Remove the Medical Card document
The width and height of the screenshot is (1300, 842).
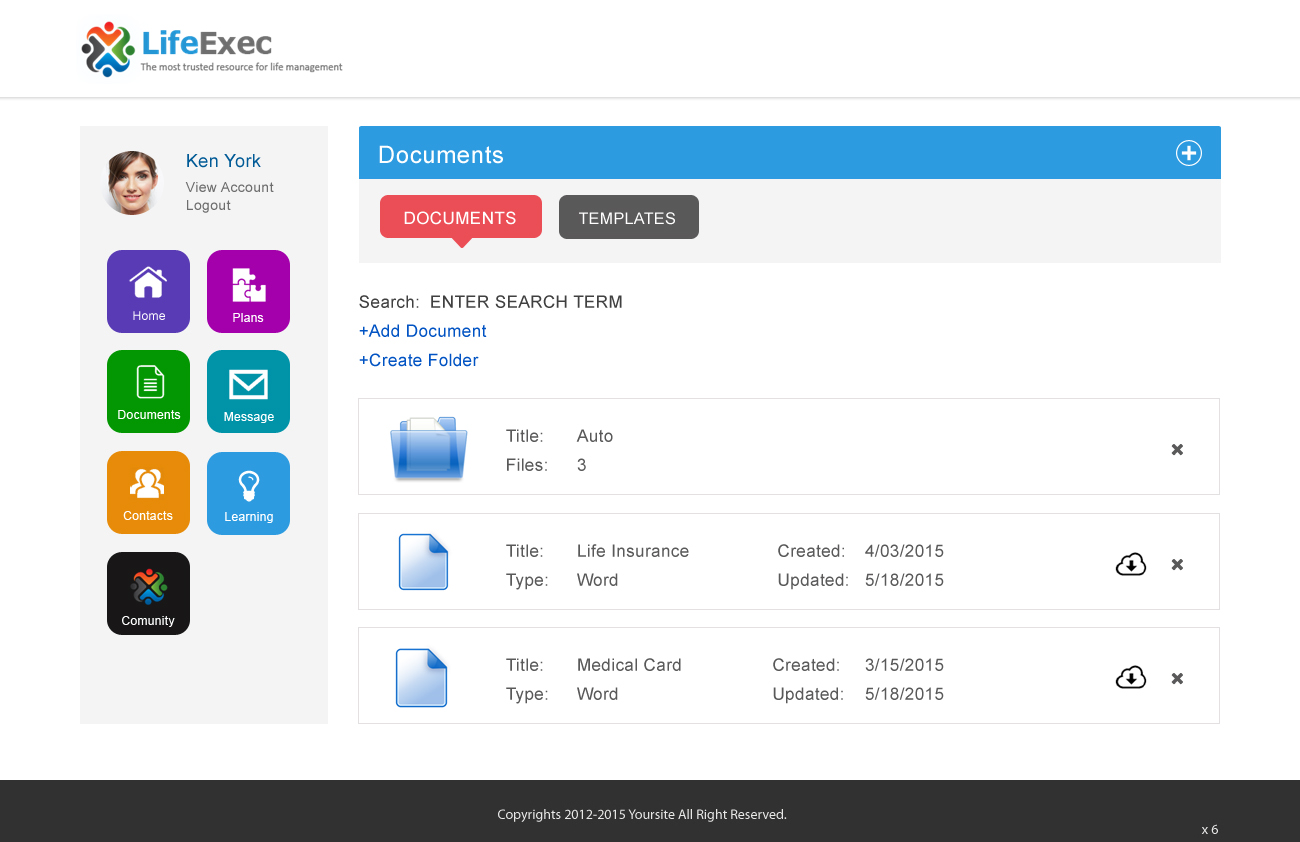[x=1177, y=679]
